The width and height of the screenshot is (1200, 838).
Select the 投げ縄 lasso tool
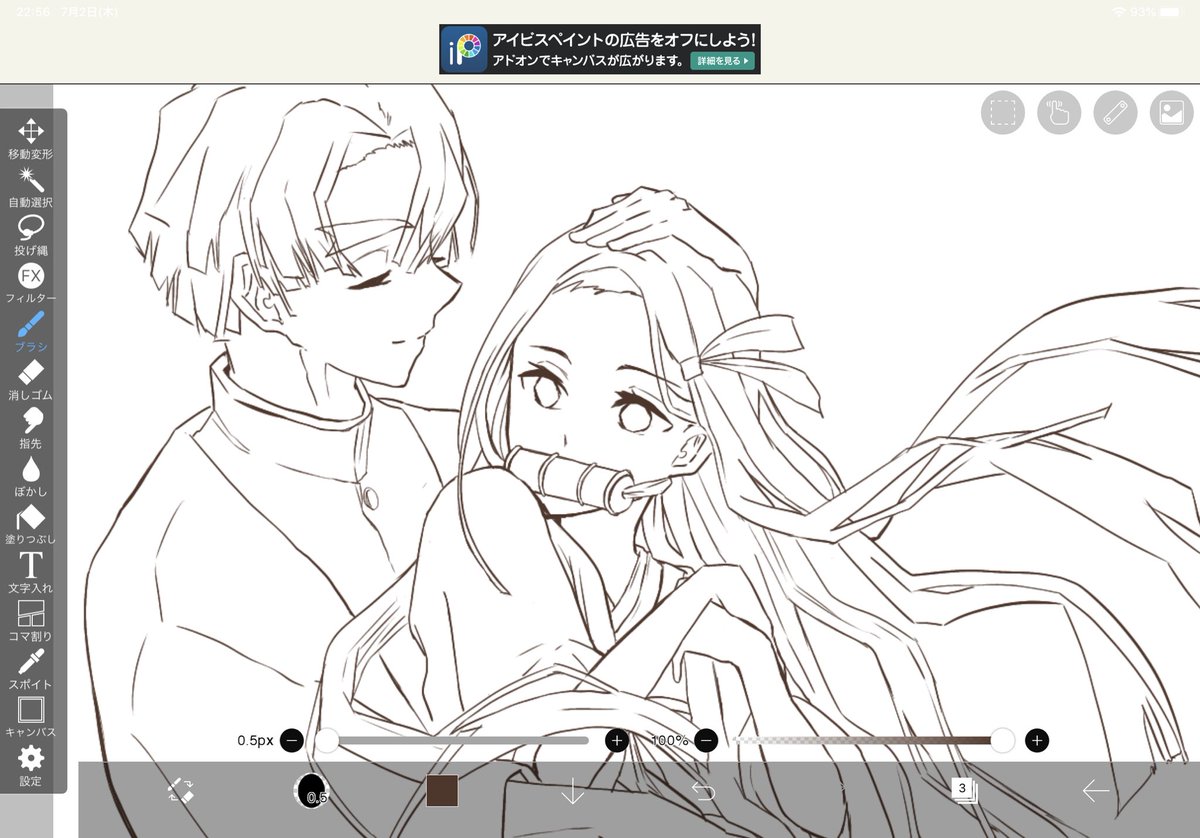tap(31, 235)
